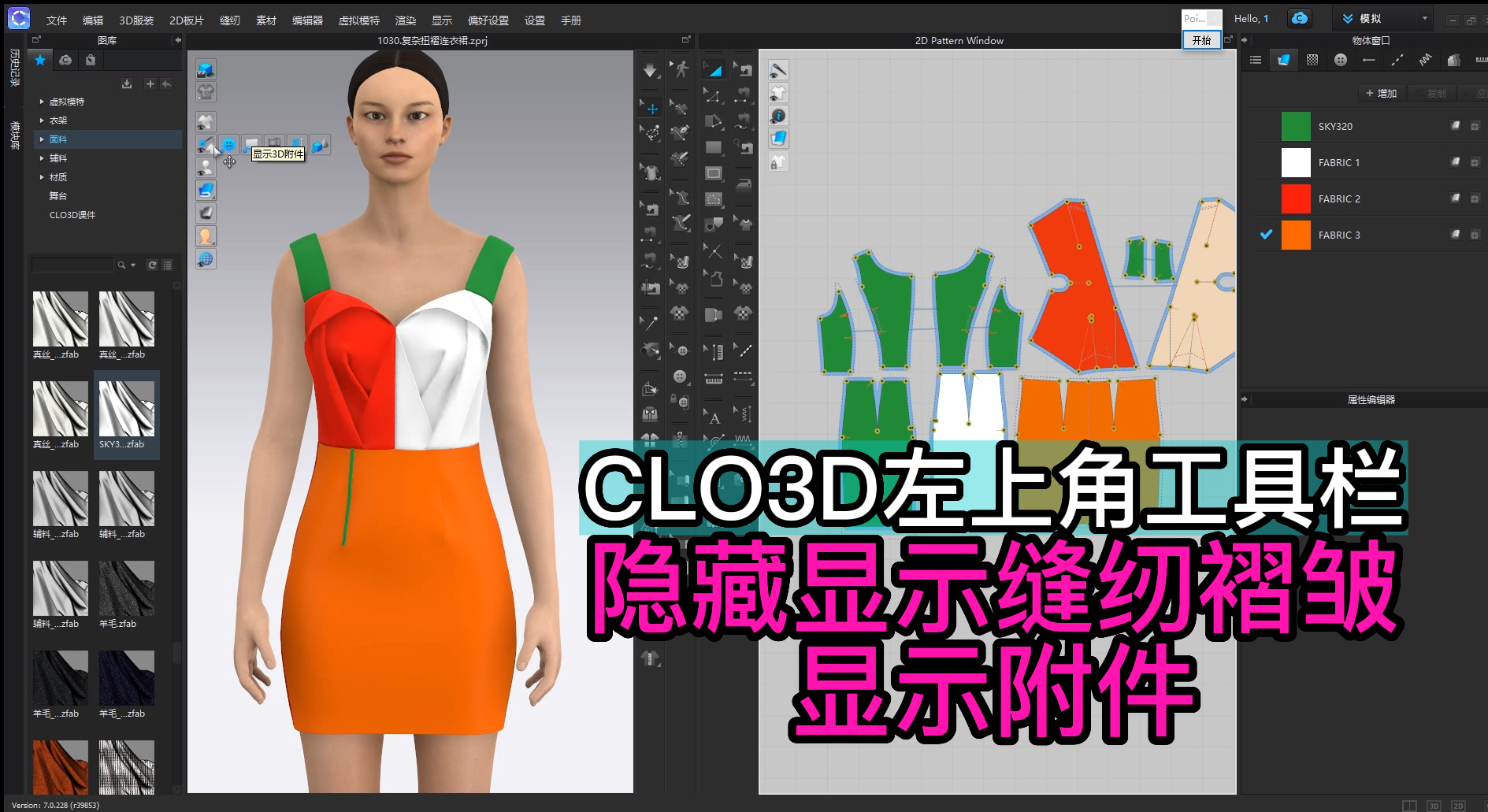The height and width of the screenshot is (812, 1488).
Task: Select the steam iron tool icon
Action: (x=744, y=185)
